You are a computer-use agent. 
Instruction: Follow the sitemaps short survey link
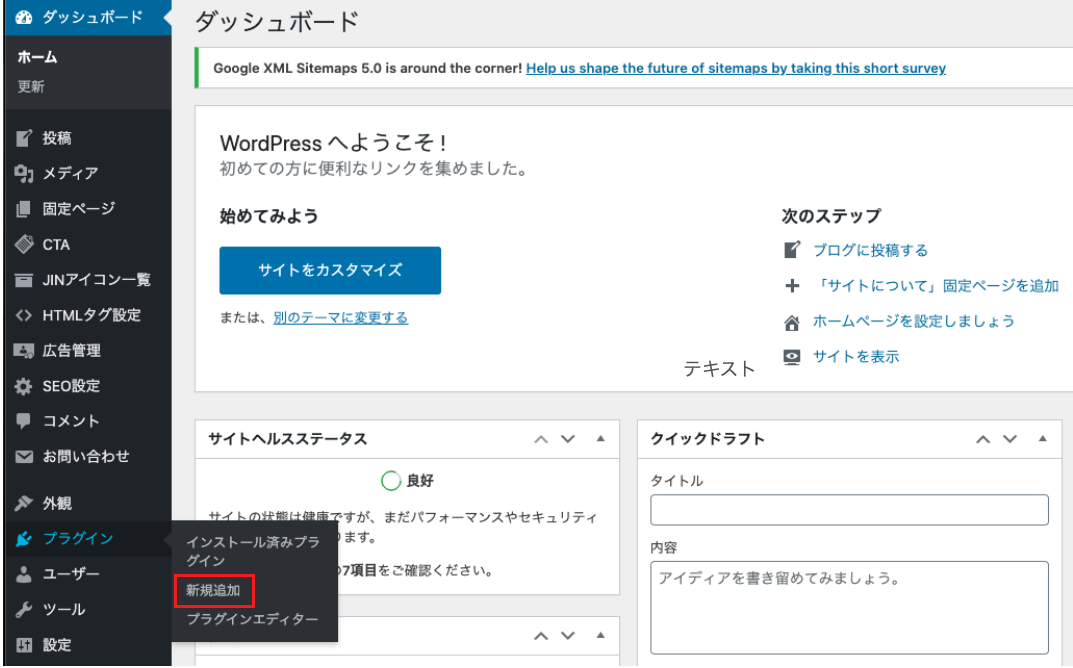pyautogui.click(x=736, y=68)
